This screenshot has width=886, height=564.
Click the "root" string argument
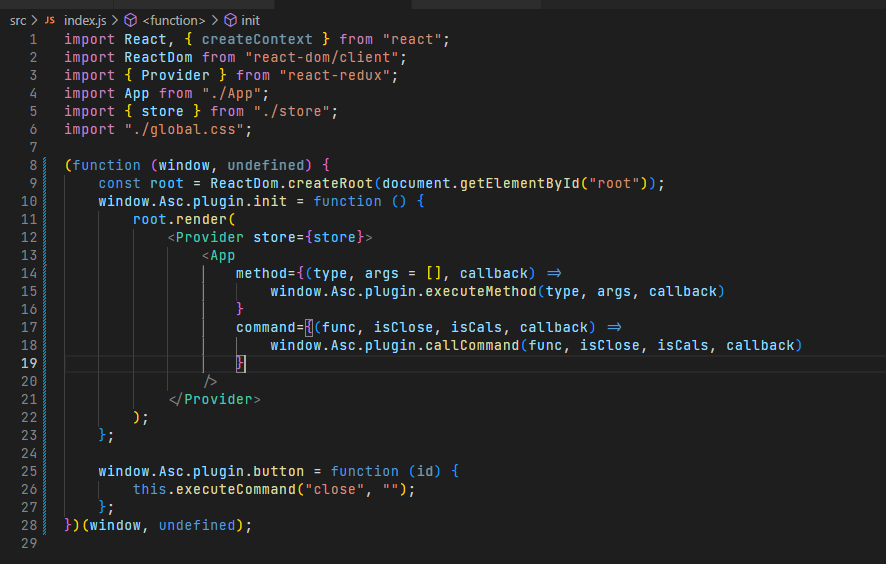[x=614, y=184]
